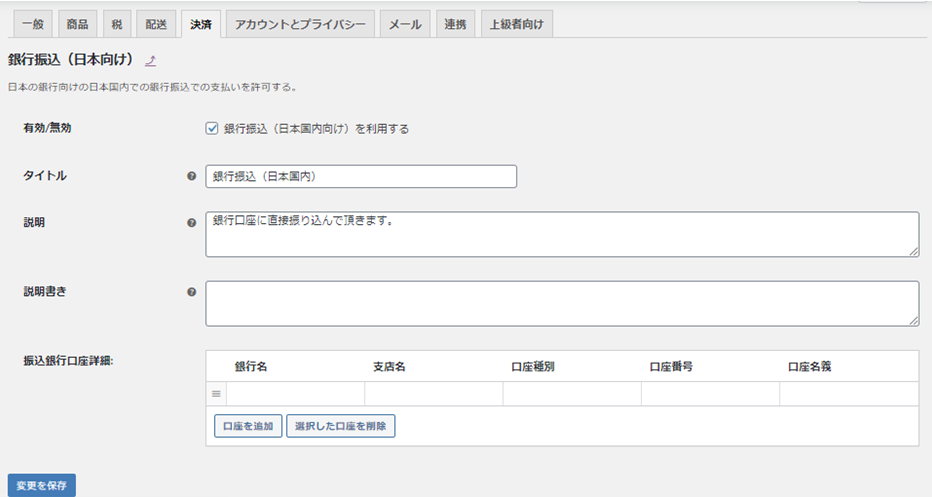932x497 pixels.
Task: Open the 上級者向け tab
Action: (517, 24)
